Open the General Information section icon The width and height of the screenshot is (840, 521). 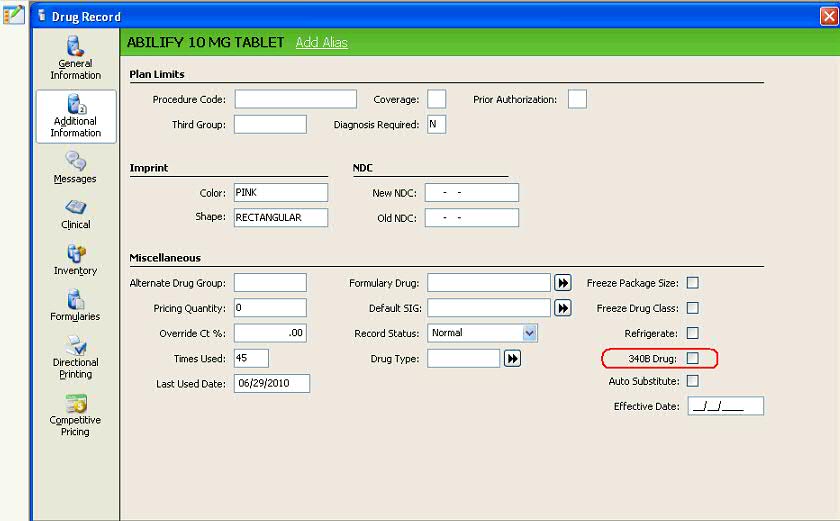click(x=76, y=47)
